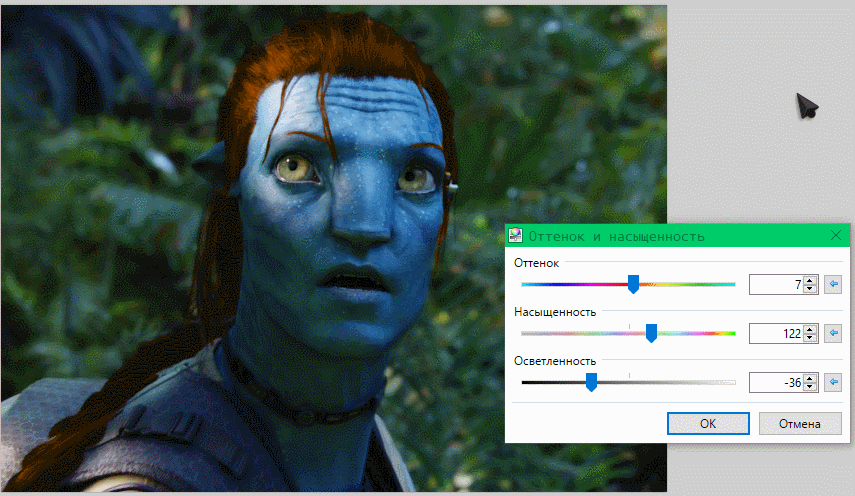The image size is (855, 496).
Task: Reset the Осветленность value with arrow icon
Action: [x=835, y=382]
